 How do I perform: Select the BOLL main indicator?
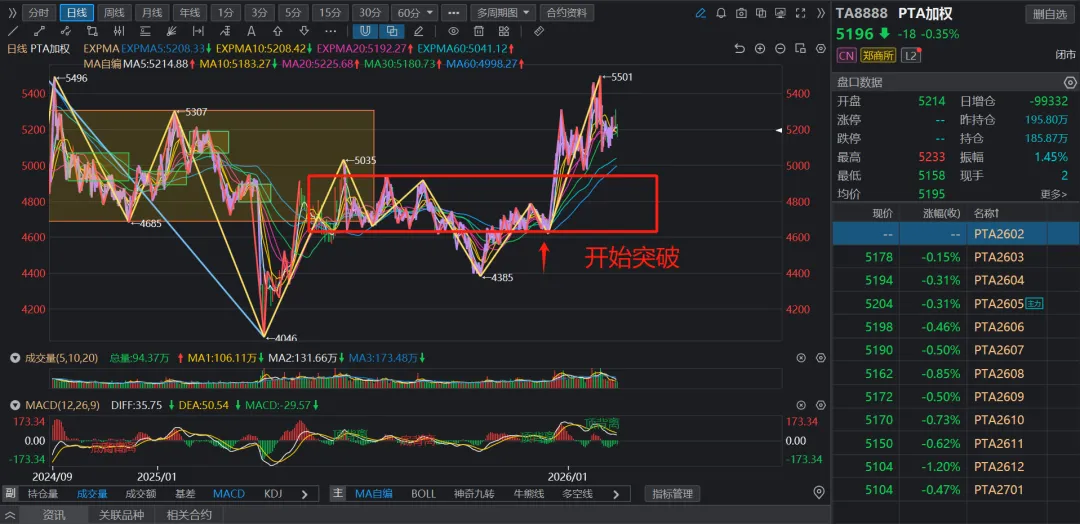coord(424,494)
